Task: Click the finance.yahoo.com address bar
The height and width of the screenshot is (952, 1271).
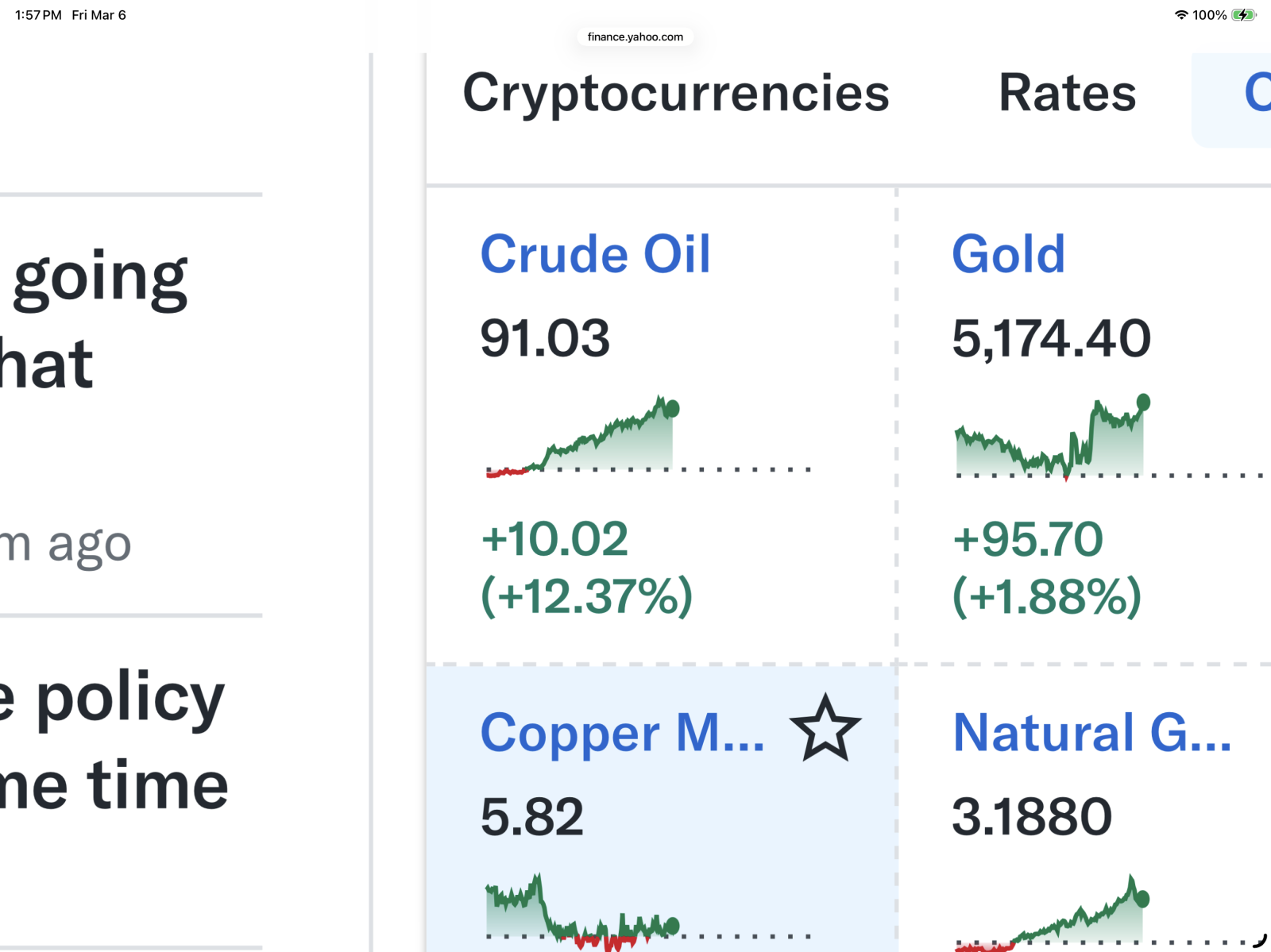Action: (635, 37)
